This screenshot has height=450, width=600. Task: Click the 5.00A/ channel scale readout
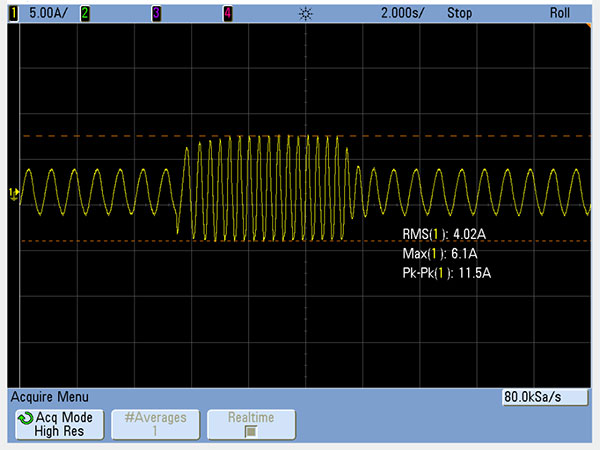coord(48,13)
